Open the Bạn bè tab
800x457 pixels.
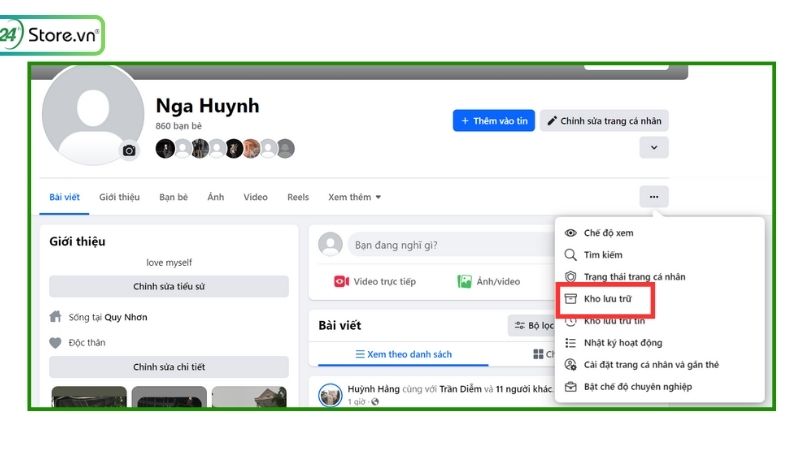[173, 197]
